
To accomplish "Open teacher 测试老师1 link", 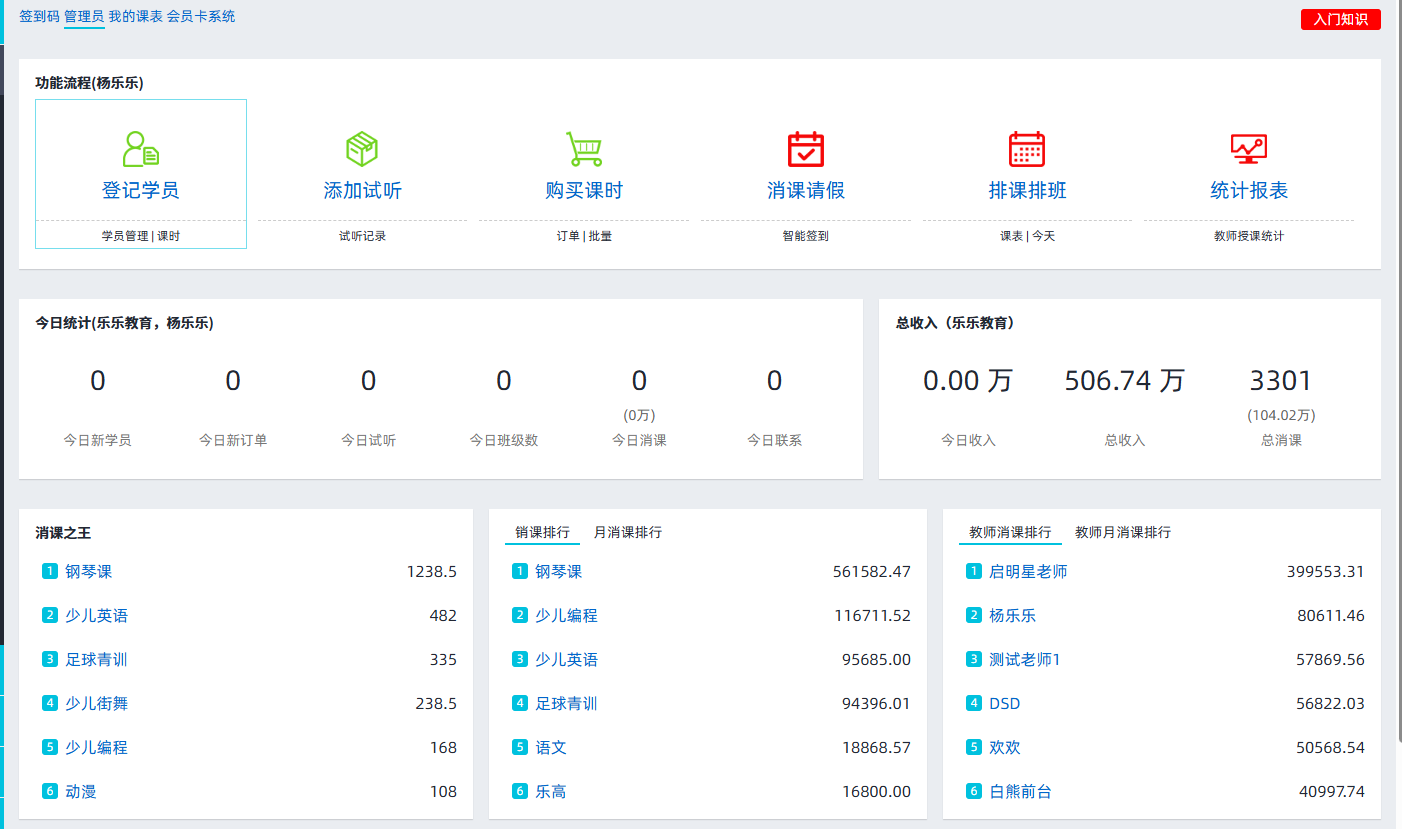I will tap(1025, 659).
